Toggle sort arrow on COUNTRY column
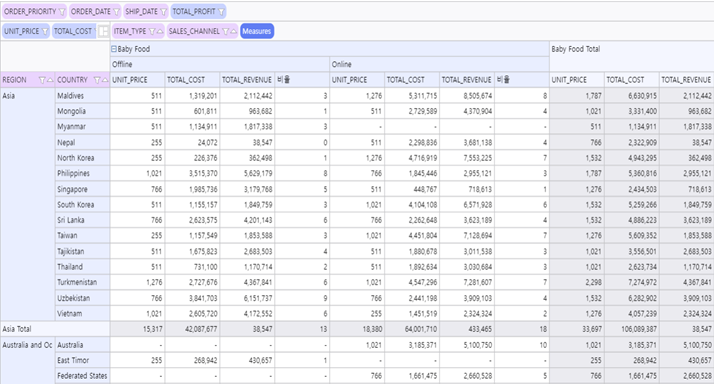This screenshot has height=384, width=714. 105,80
